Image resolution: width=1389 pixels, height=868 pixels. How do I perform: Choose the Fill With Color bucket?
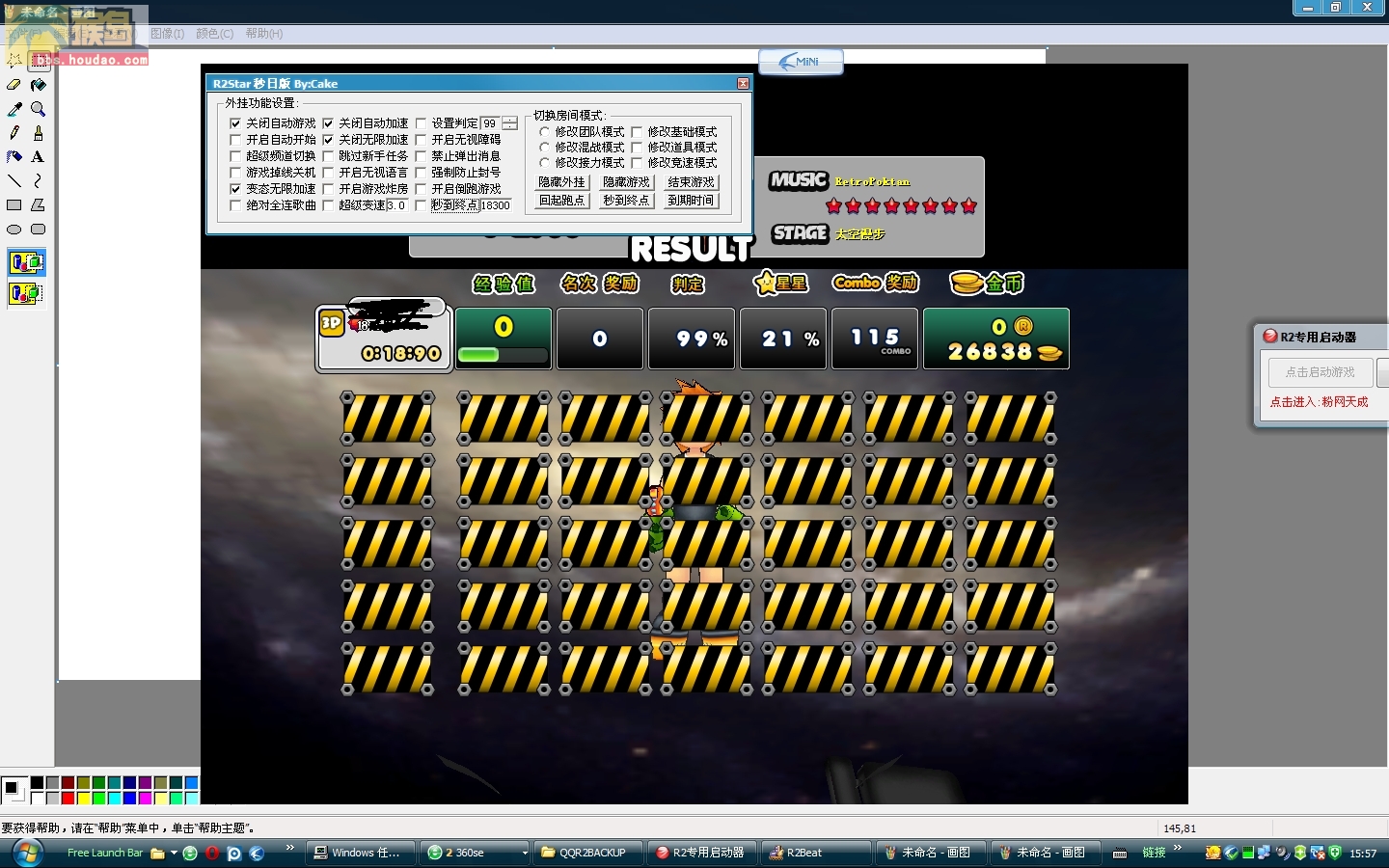39,85
